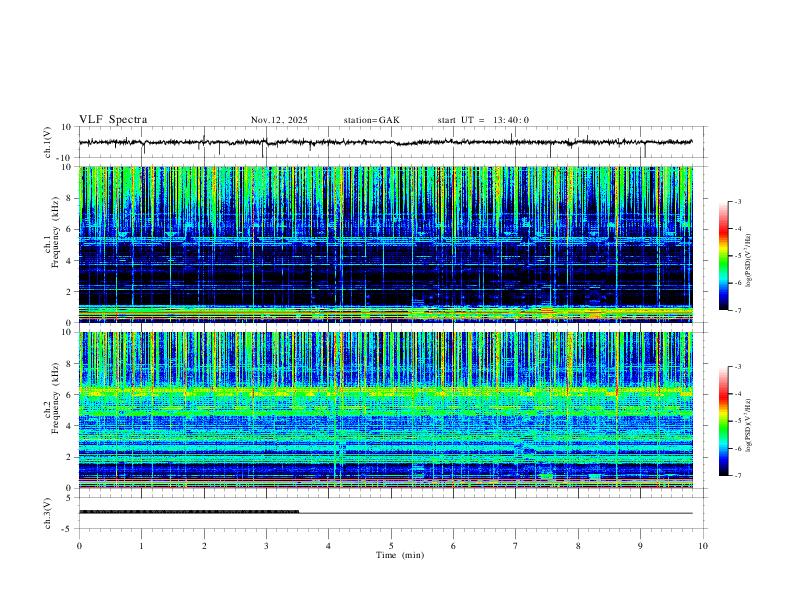Select the date text "Nov.12, 2025"
This screenshot has height=612, width=792.
(x=279, y=120)
